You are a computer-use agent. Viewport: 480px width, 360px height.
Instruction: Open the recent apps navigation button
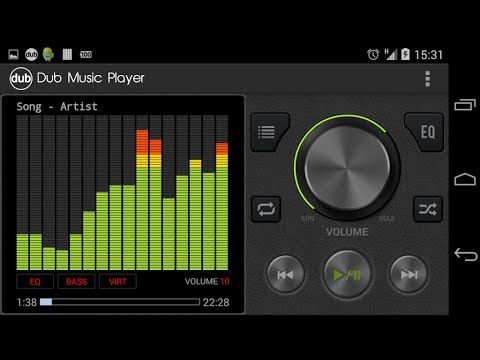[465, 105]
